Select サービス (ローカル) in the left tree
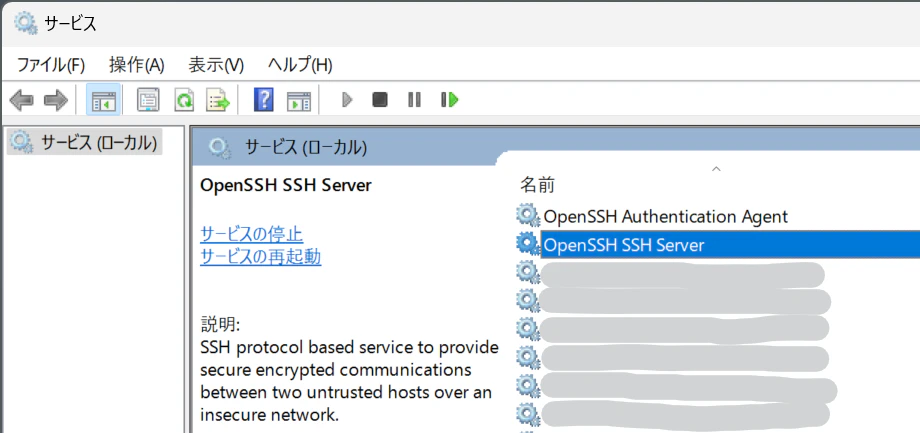Screen dimensions: 920x433 (84, 143)
